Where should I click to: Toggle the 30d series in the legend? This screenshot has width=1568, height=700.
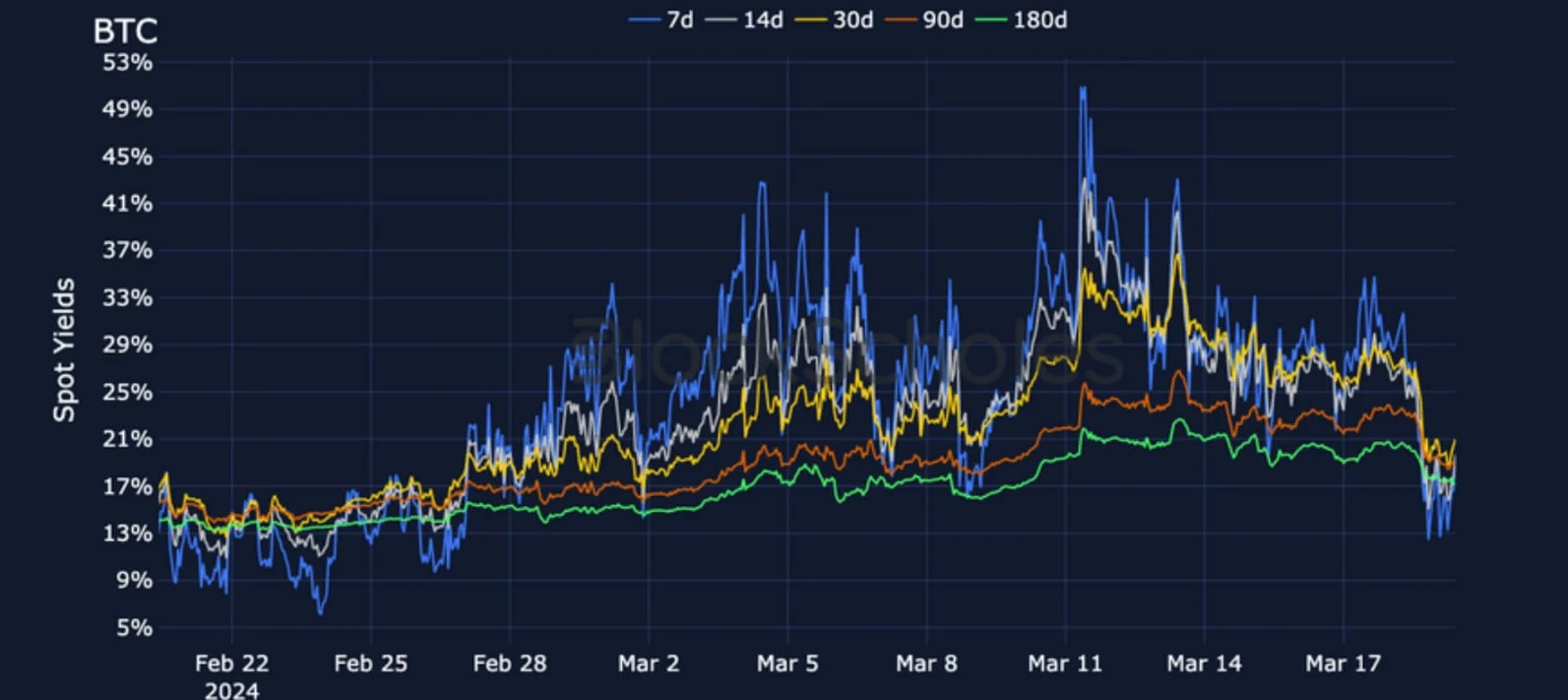[x=835, y=20]
